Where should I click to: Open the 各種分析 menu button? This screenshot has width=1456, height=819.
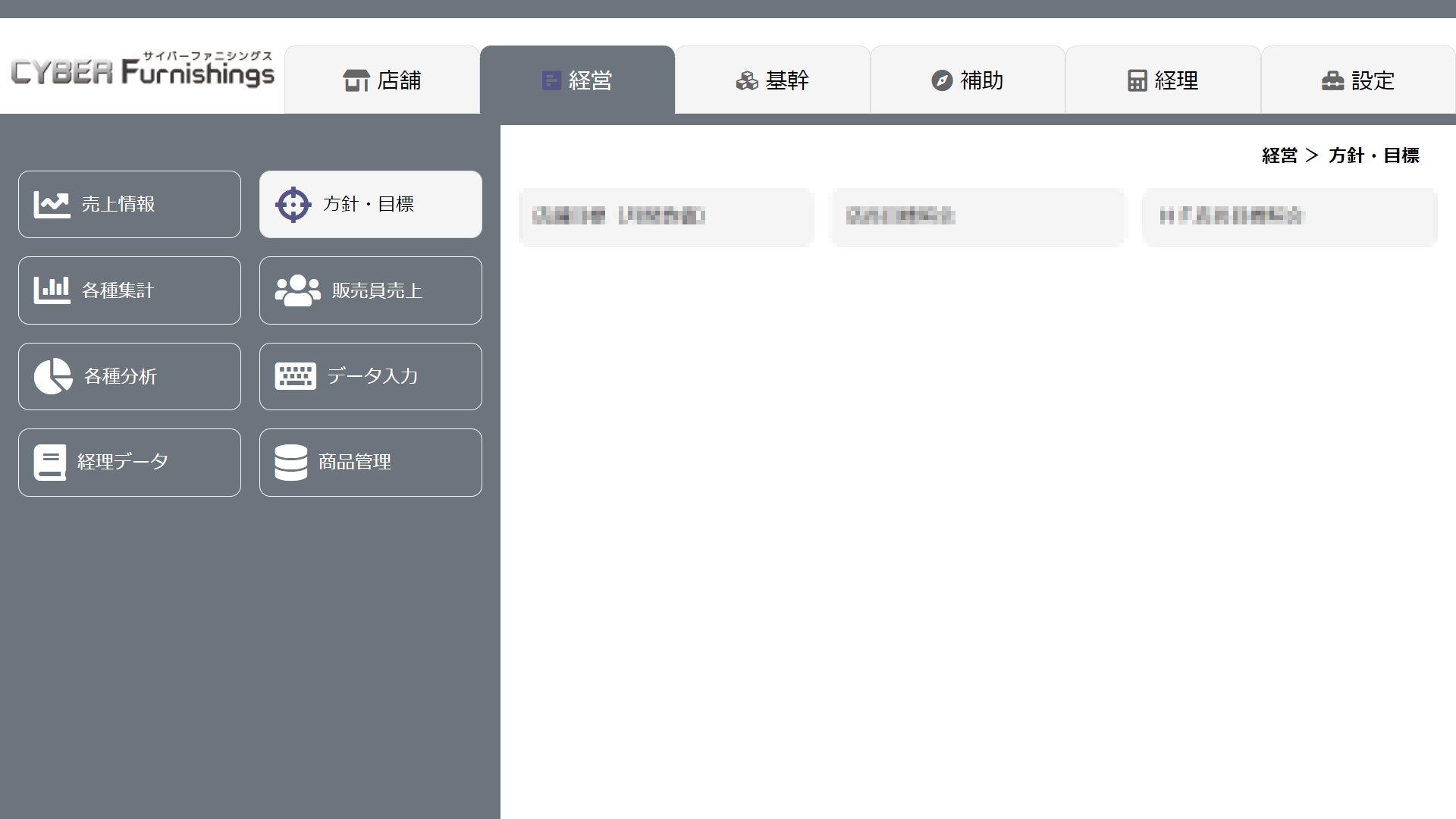pos(130,376)
